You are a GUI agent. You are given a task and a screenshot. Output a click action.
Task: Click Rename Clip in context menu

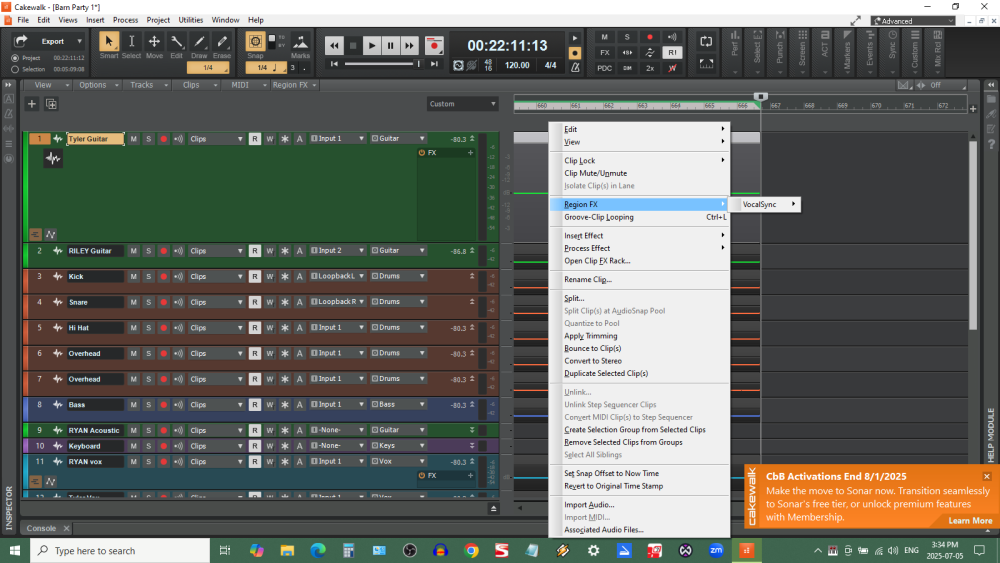tap(639, 279)
